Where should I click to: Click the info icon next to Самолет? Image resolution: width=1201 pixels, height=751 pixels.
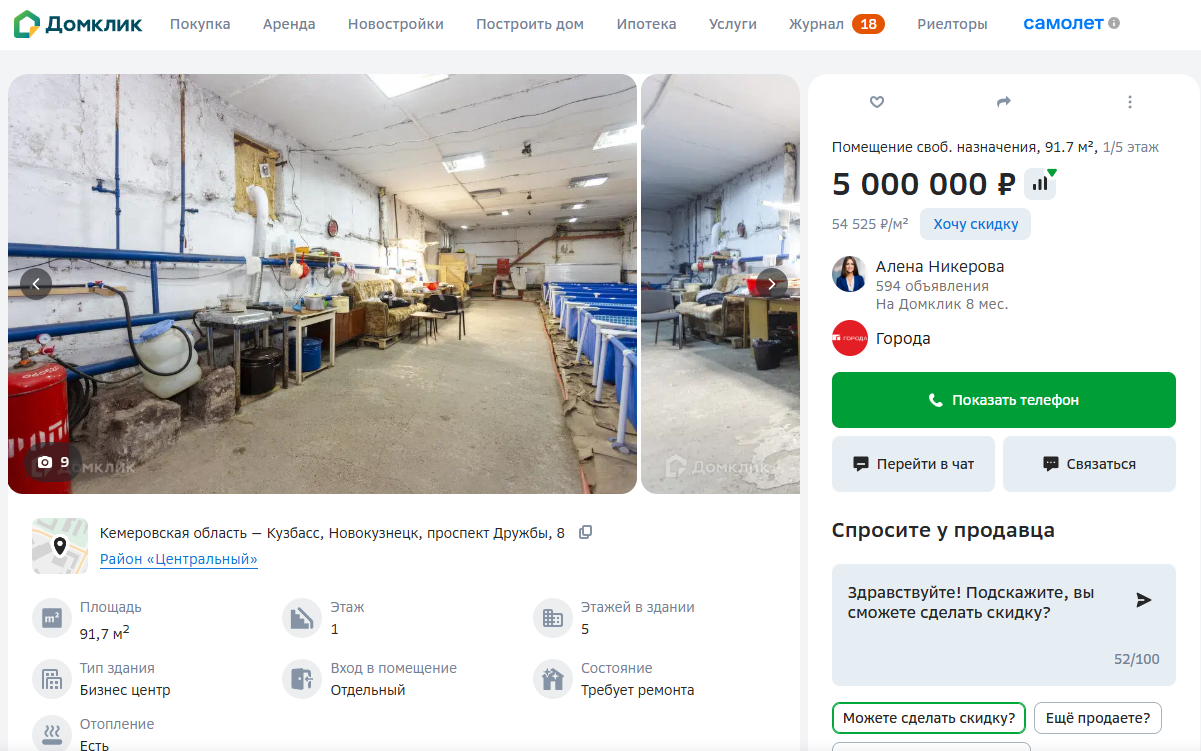pyautogui.click(x=1114, y=23)
